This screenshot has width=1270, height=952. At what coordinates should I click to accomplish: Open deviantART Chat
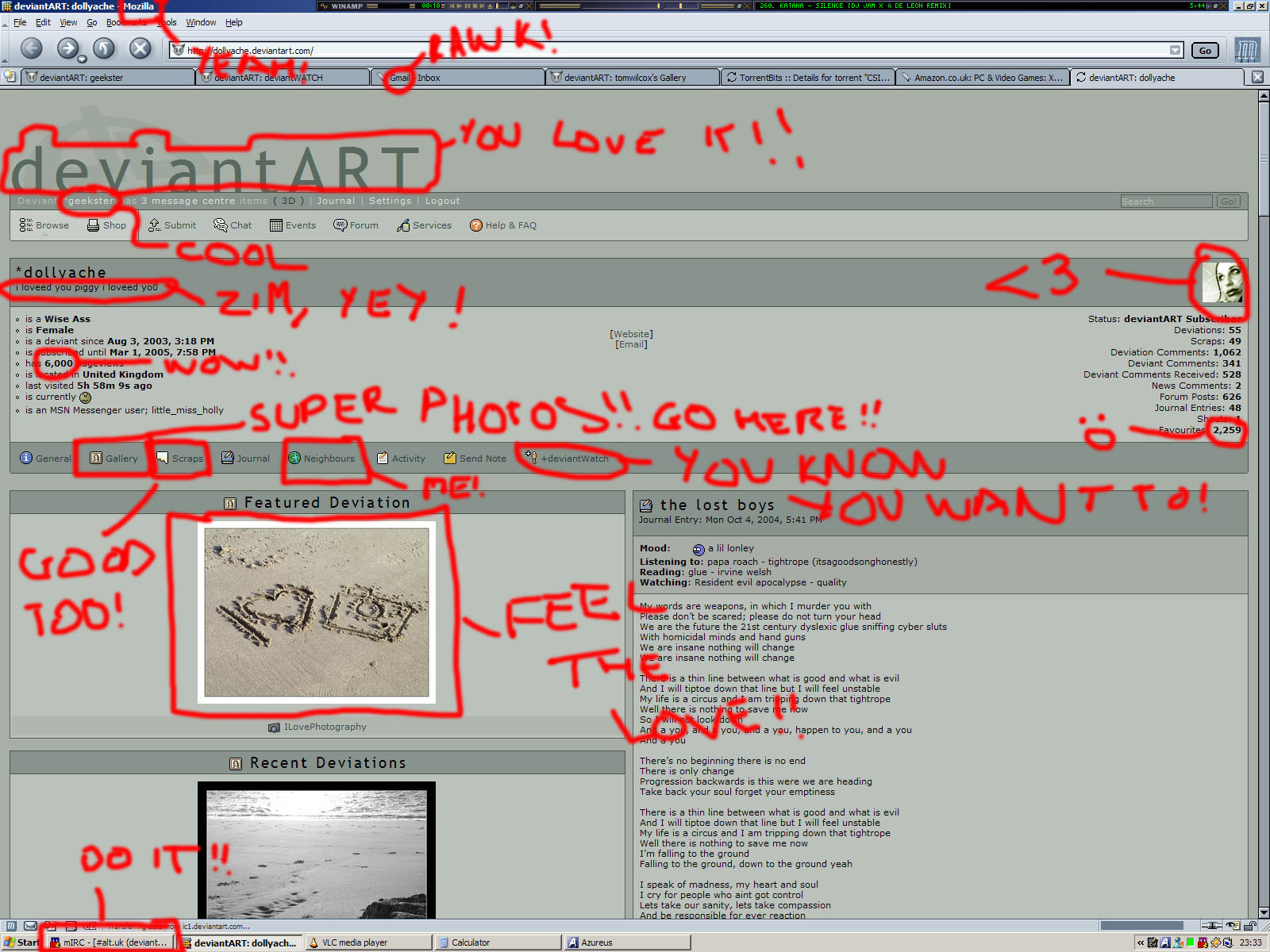pyautogui.click(x=233, y=225)
